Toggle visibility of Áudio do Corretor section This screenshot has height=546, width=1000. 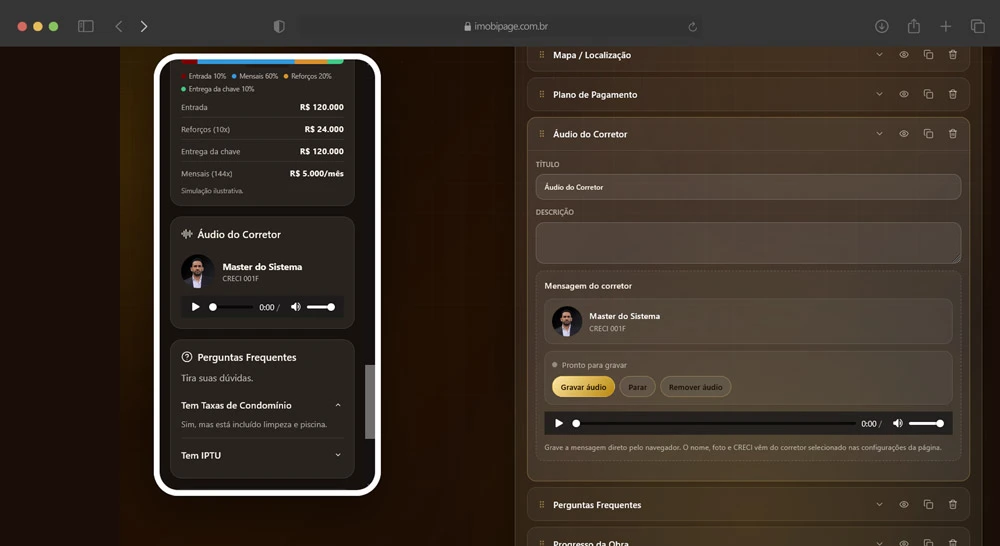point(904,134)
